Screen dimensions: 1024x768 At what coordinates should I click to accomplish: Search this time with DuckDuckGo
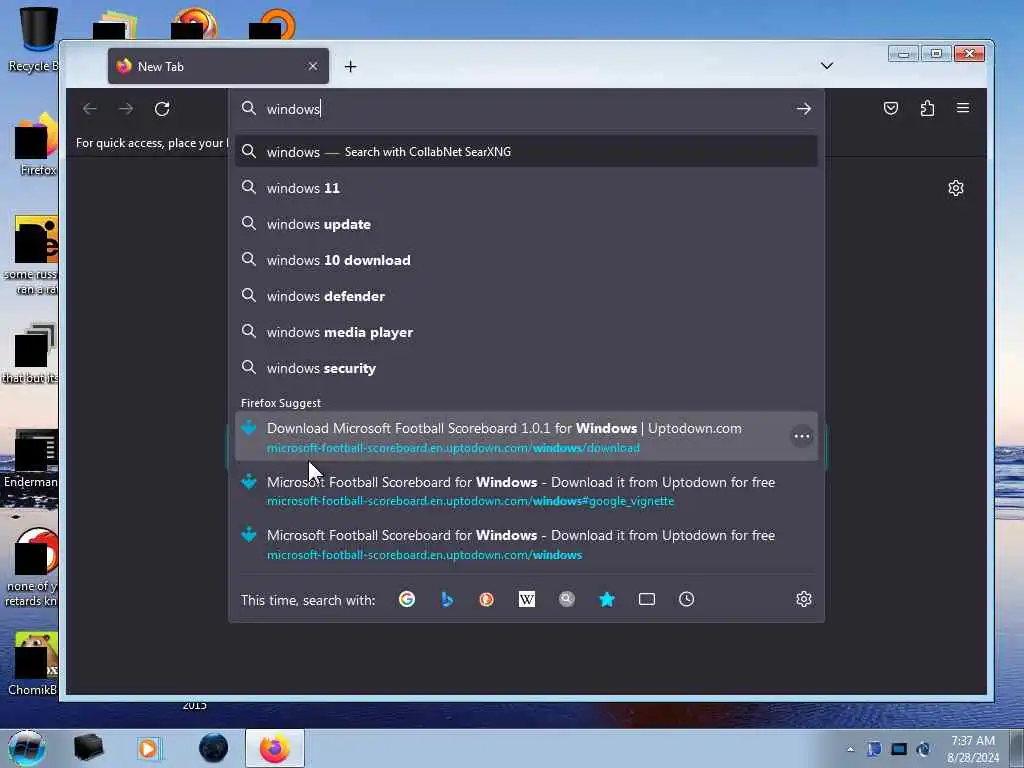(487, 599)
